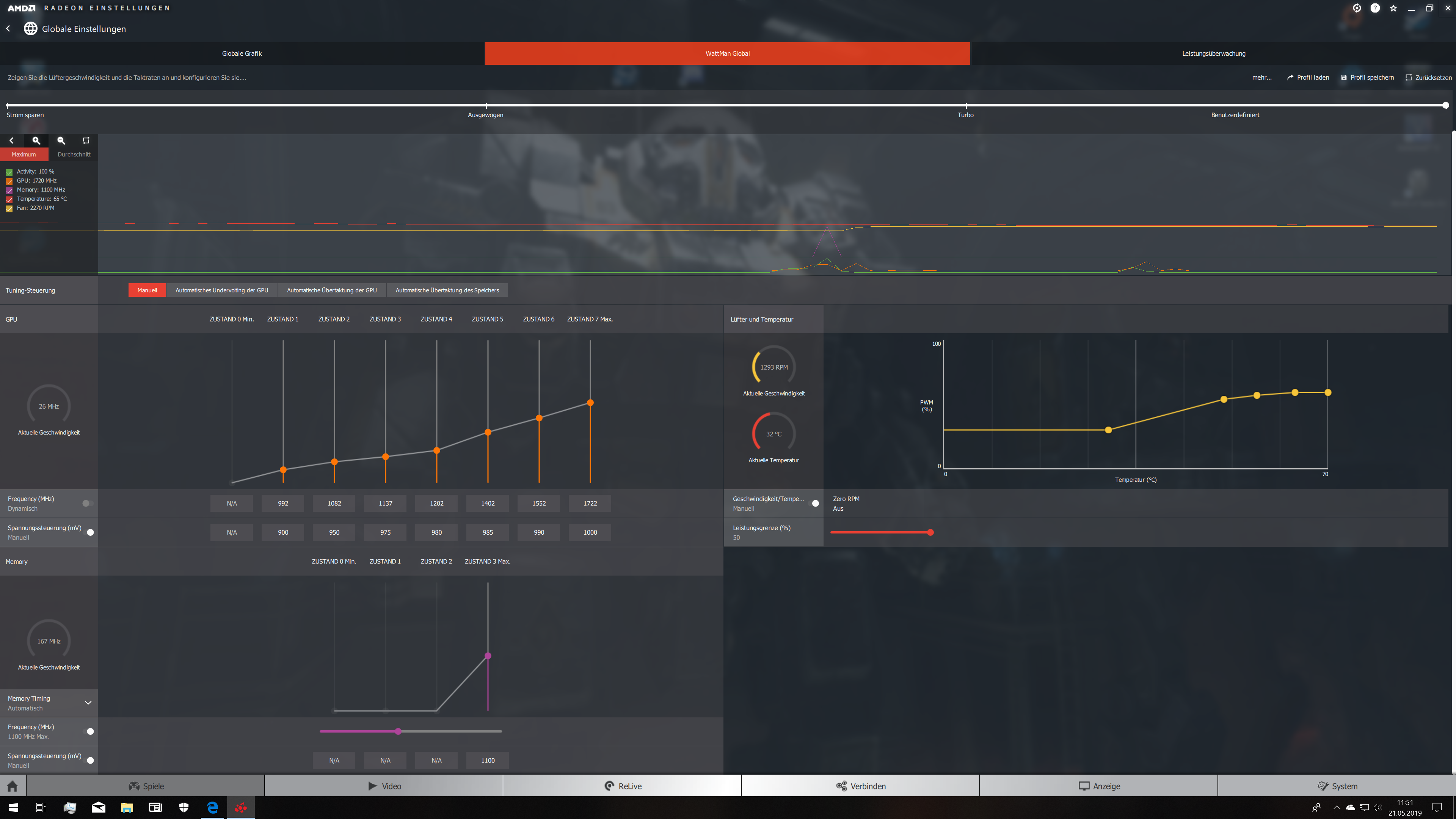1456x819 pixels.
Task: Go to the Radeon home icon
Action: pyautogui.click(x=13, y=786)
